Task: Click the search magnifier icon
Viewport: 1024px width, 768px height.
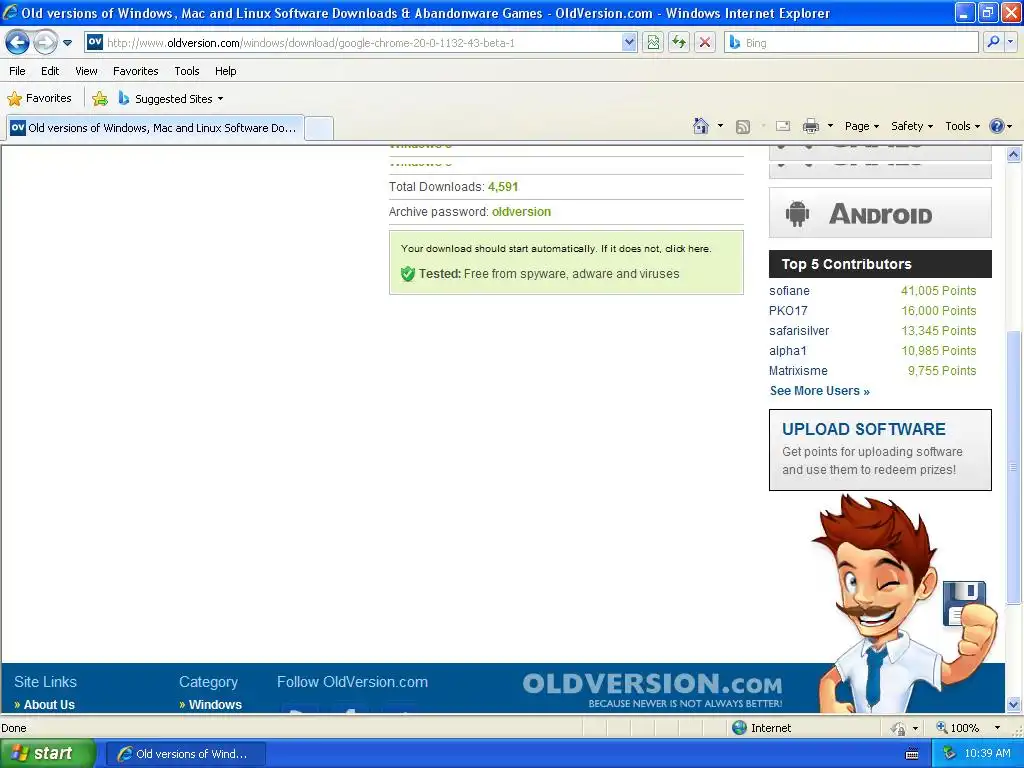Action: (993, 42)
